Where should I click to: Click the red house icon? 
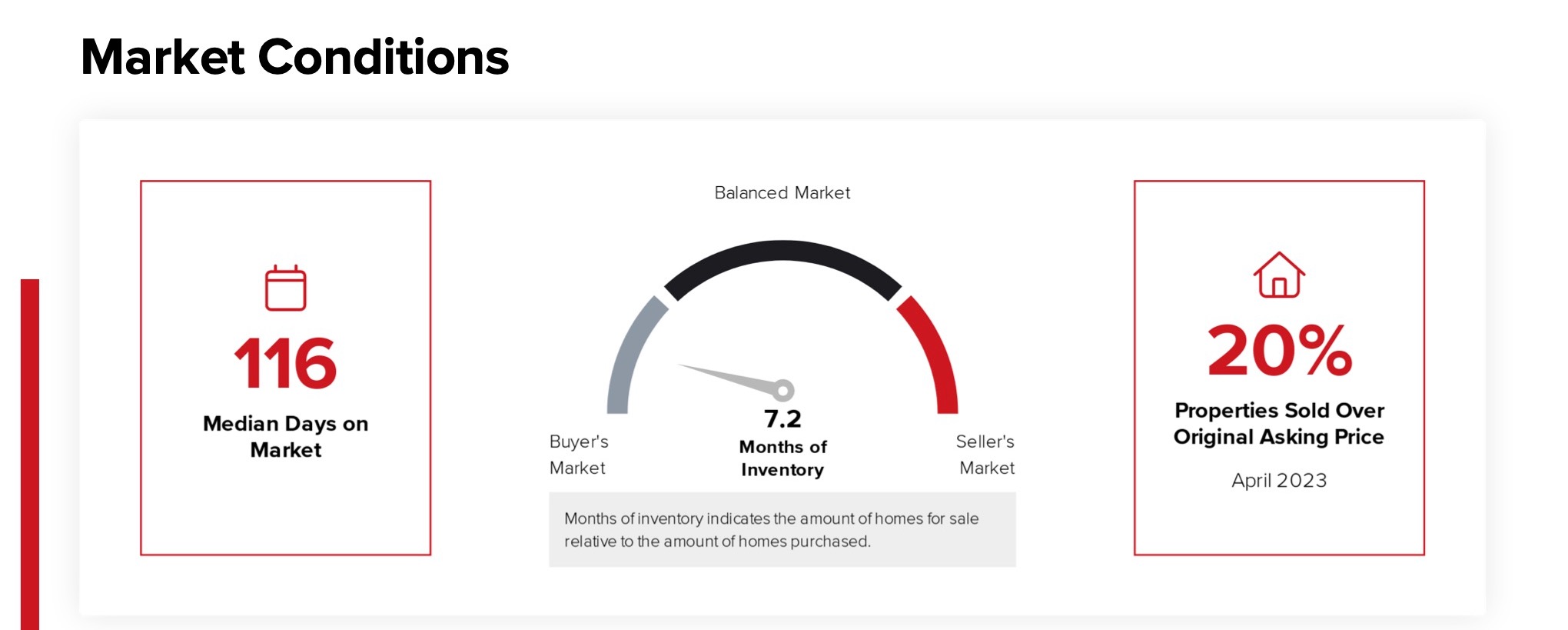[1279, 275]
